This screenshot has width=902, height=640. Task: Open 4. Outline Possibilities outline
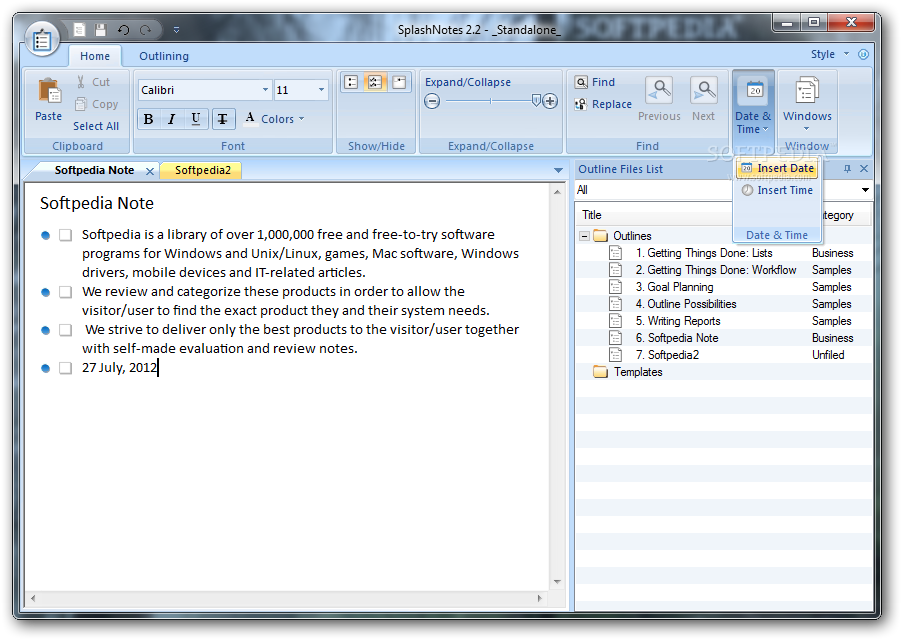(x=686, y=304)
